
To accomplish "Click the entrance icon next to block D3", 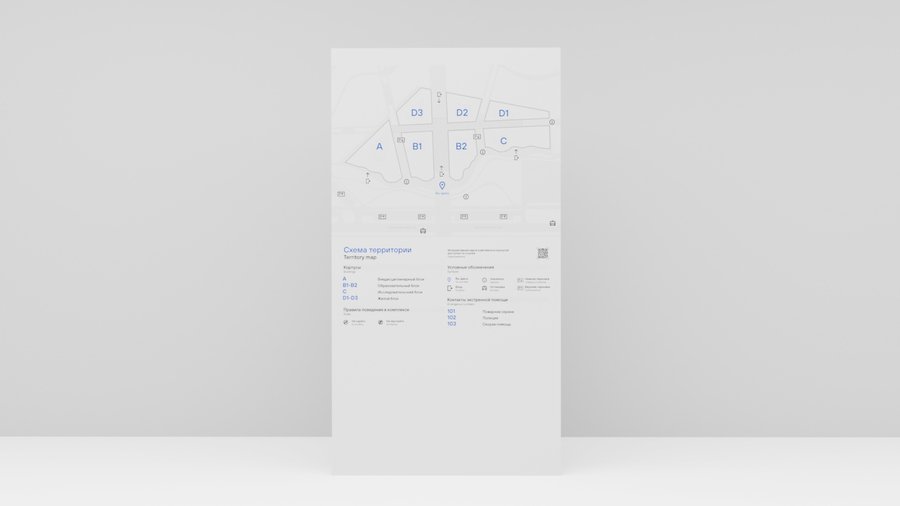I will [x=439, y=94].
